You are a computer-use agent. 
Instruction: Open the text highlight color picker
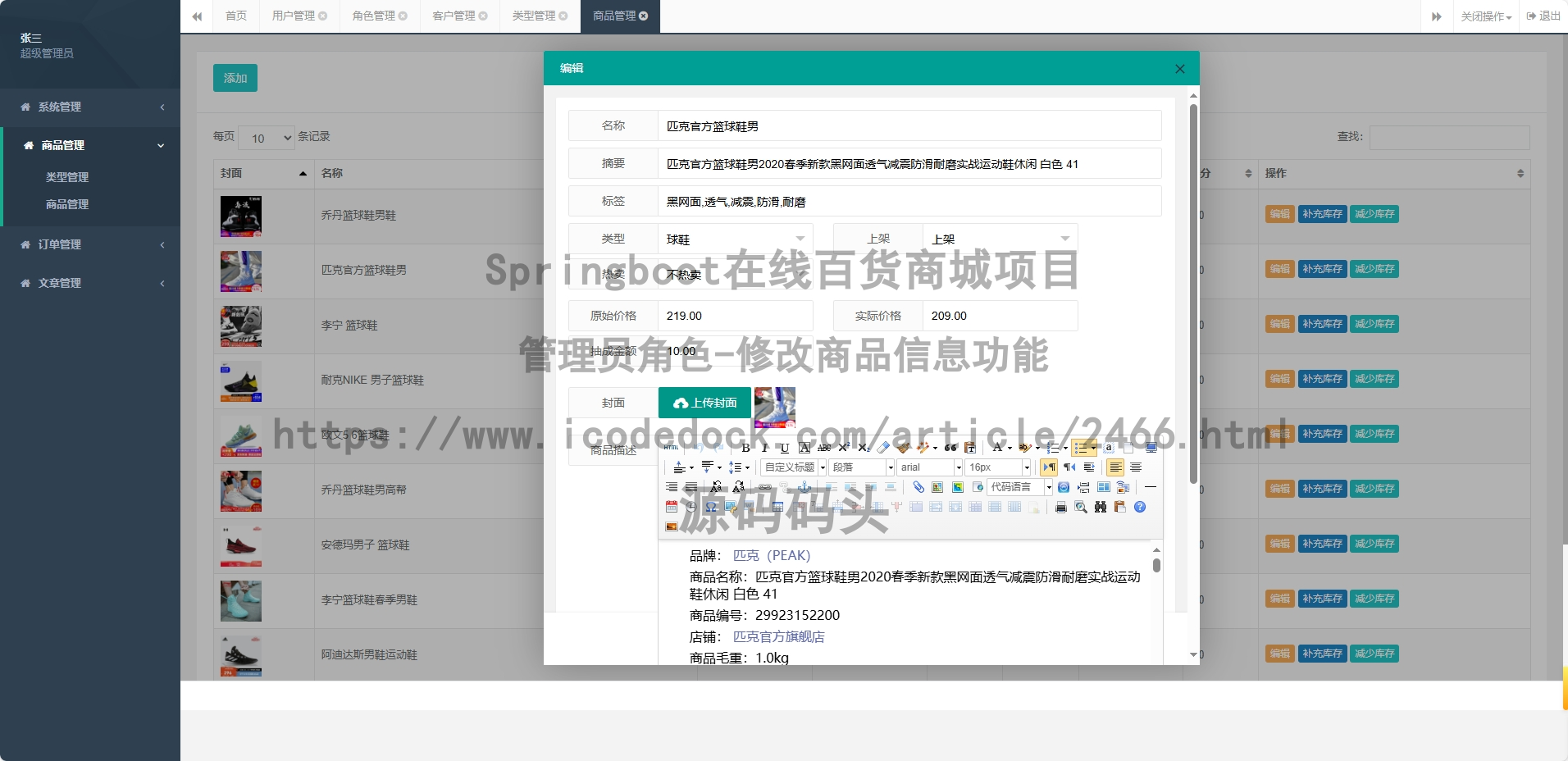coord(1028,448)
